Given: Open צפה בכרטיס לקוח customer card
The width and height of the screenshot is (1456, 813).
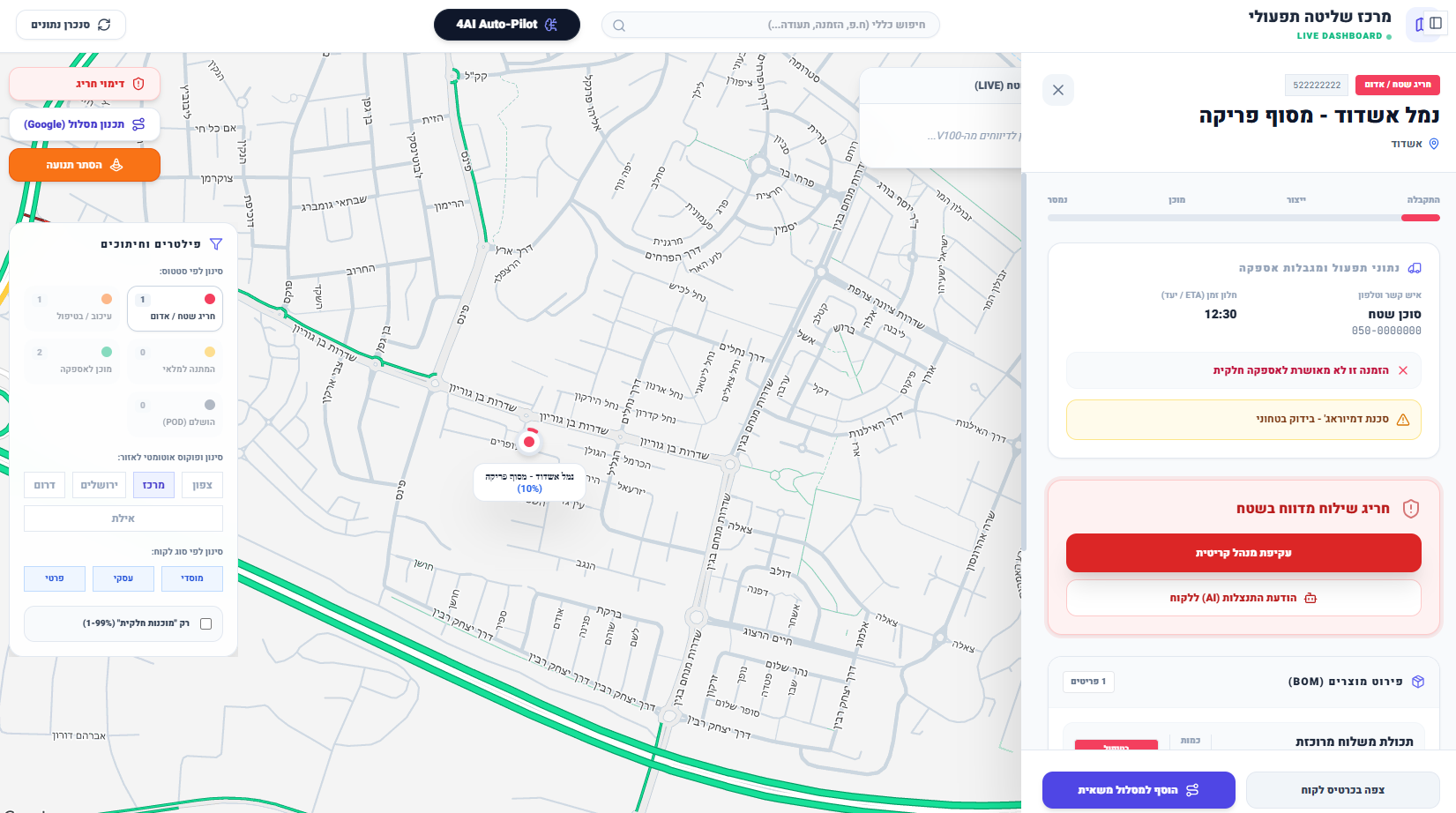Looking at the screenshot, I should (1342, 790).
